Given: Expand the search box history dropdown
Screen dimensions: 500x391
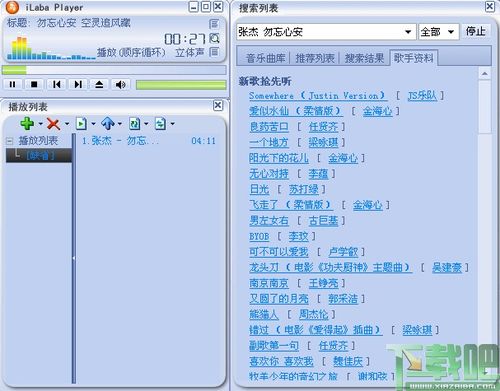Looking at the screenshot, I should 408,32.
